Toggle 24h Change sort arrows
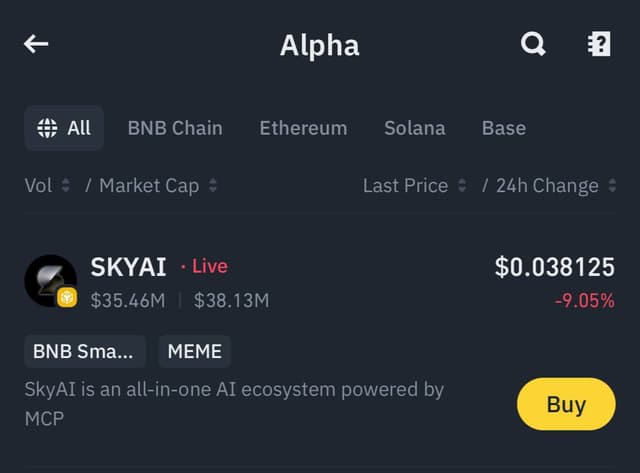This screenshot has width=640, height=473. click(612, 185)
